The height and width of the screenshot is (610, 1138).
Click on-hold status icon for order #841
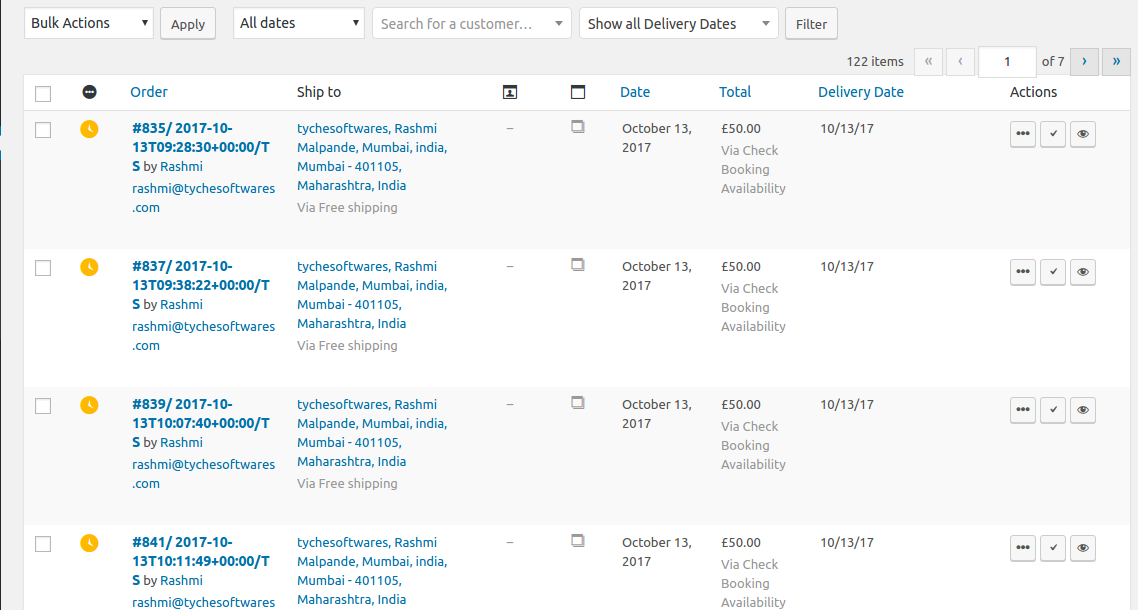[x=89, y=543]
